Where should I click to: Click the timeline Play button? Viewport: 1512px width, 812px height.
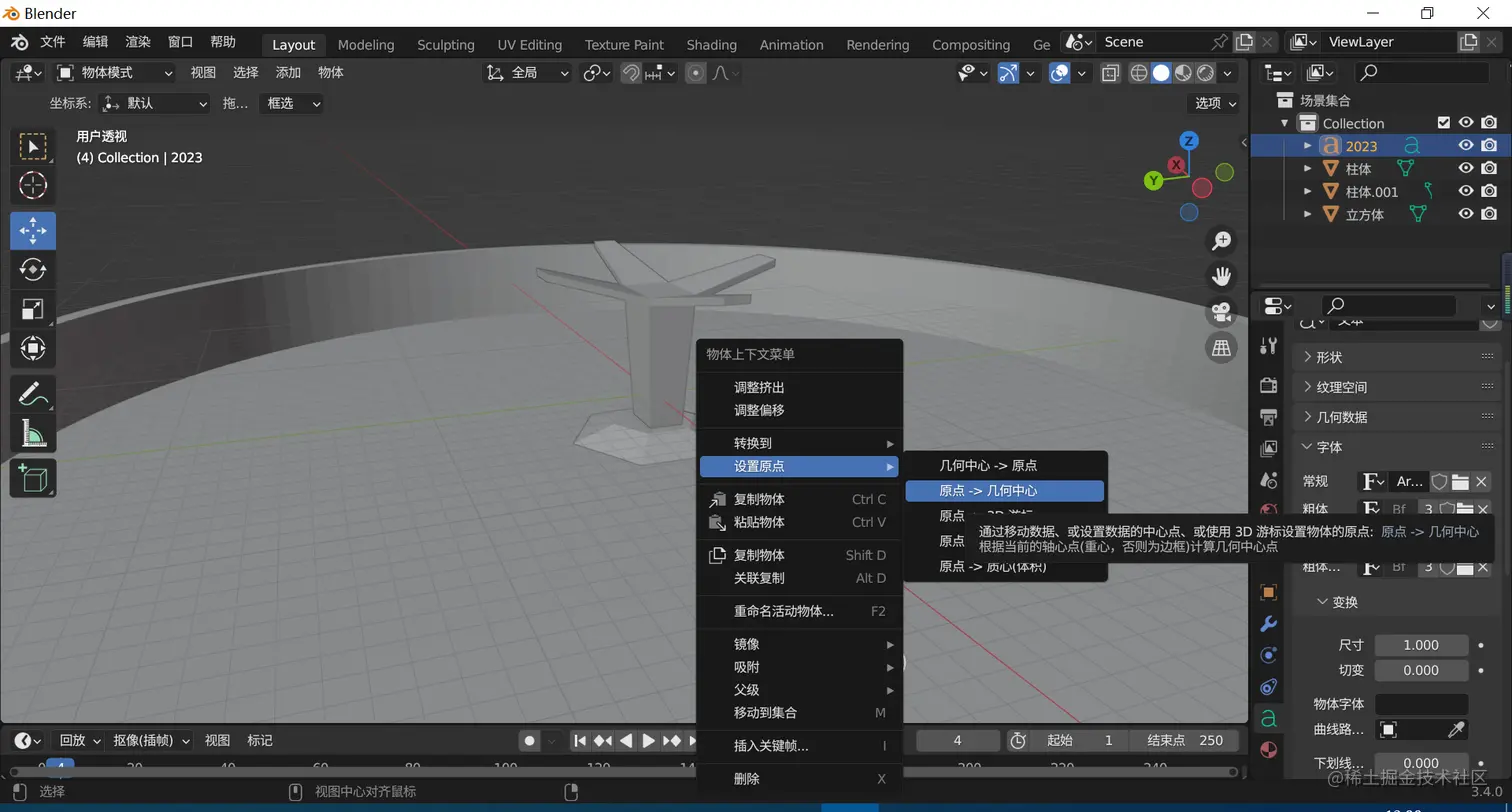click(648, 741)
